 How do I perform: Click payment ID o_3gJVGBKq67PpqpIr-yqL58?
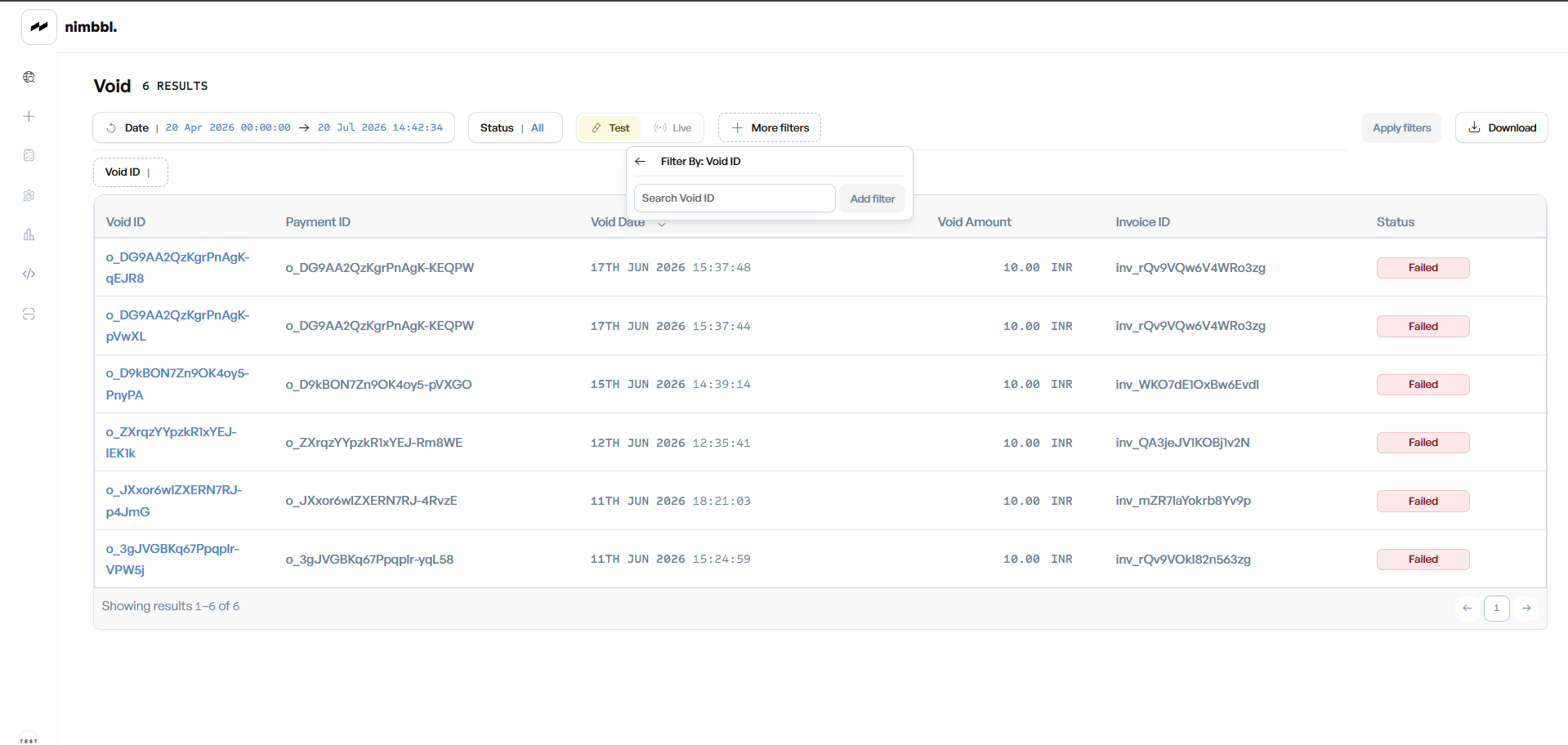[x=369, y=560]
